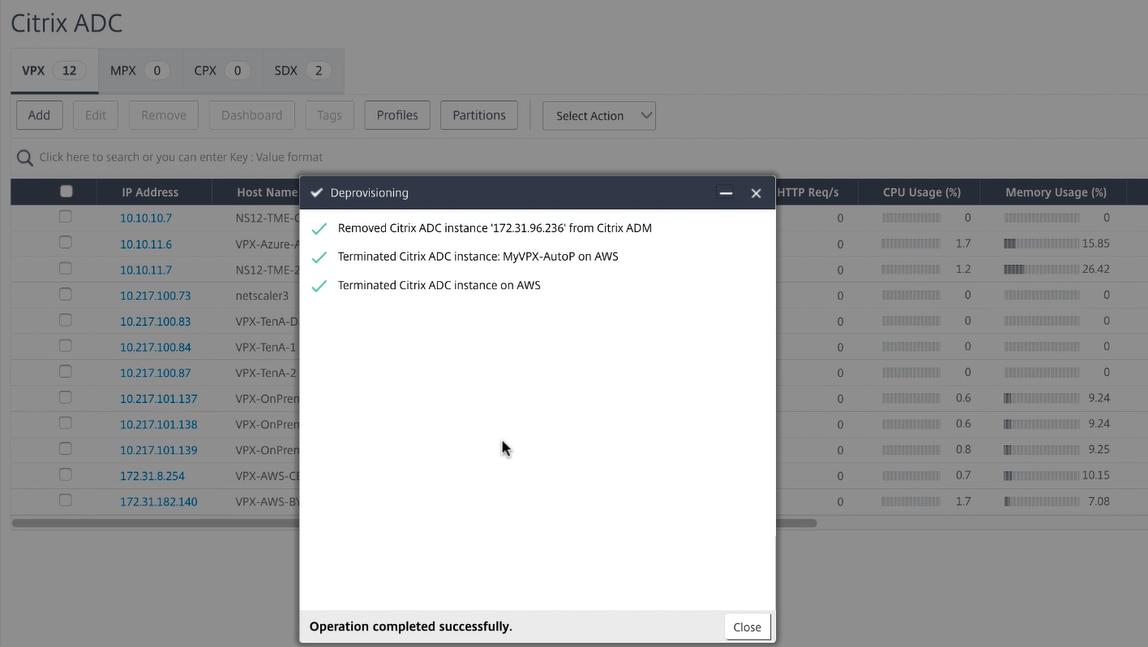1148x647 pixels.
Task: Open instance link 172.31.8.254
Action: (152, 476)
